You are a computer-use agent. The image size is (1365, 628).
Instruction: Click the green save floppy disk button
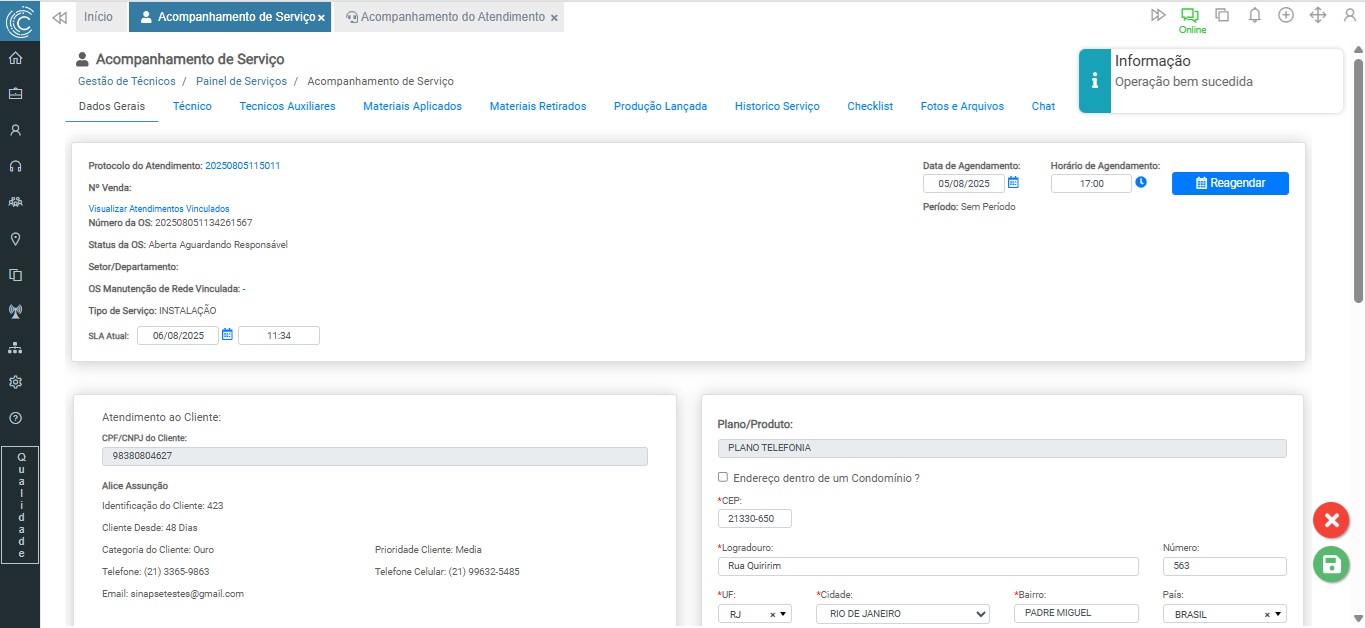click(x=1330, y=565)
